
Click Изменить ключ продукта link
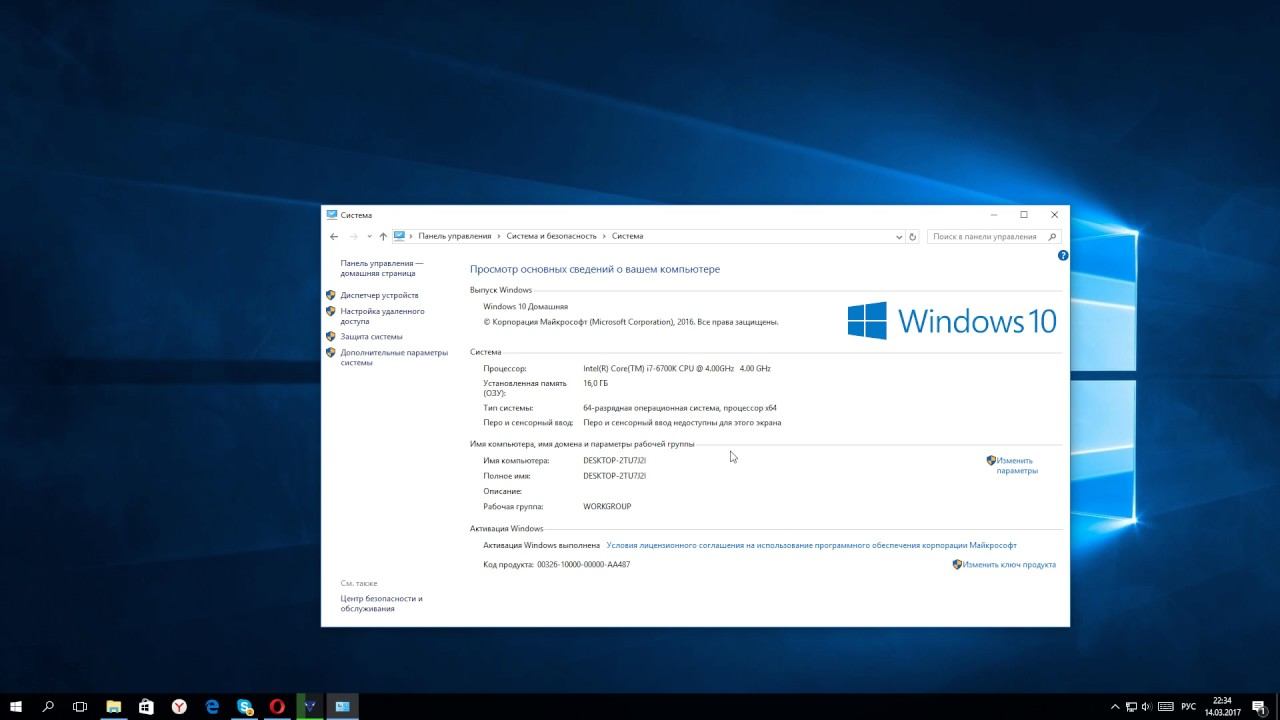coord(1009,565)
